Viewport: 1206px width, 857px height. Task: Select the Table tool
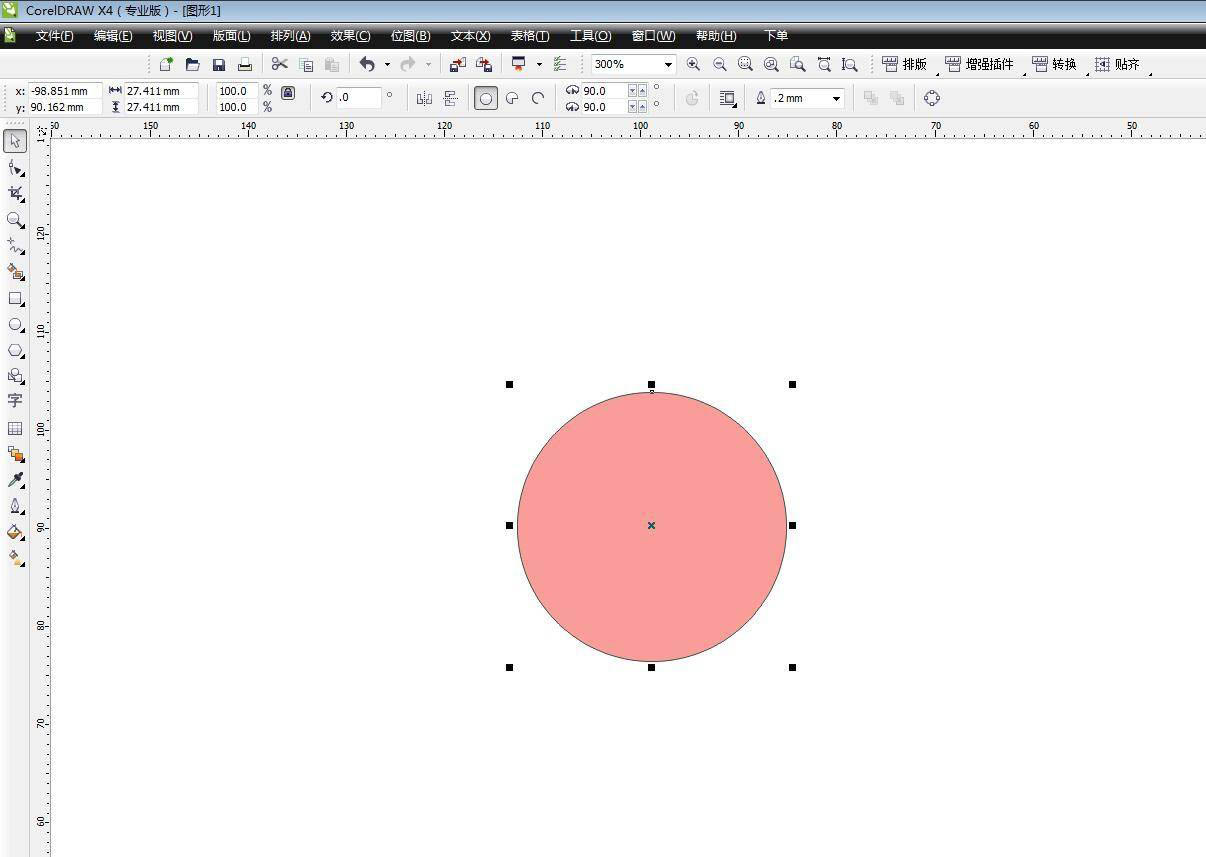15,428
